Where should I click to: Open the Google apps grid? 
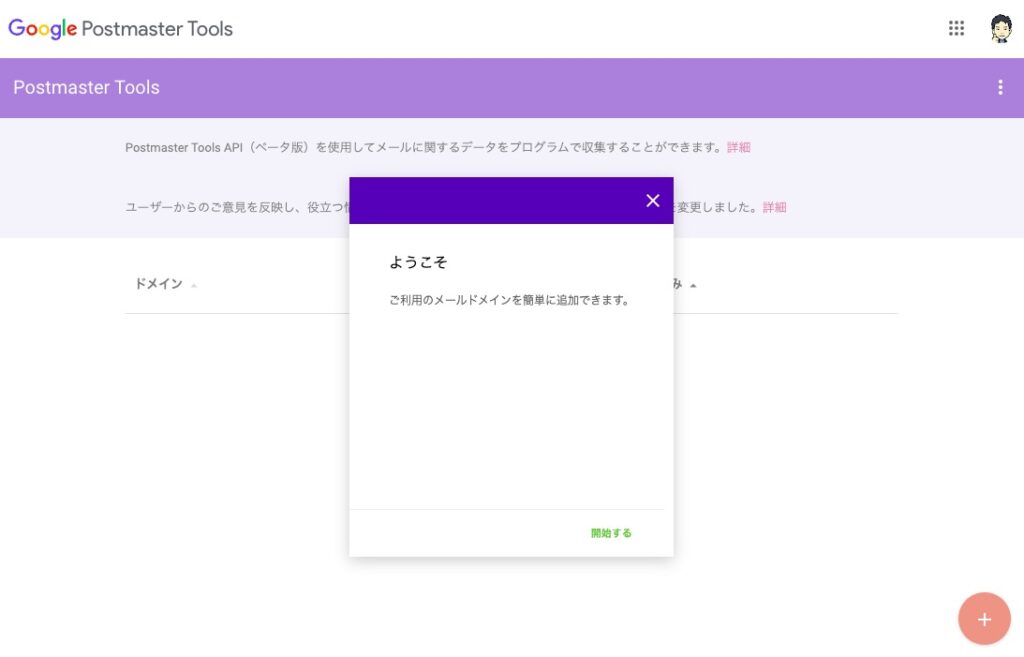(x=956, y=28)
